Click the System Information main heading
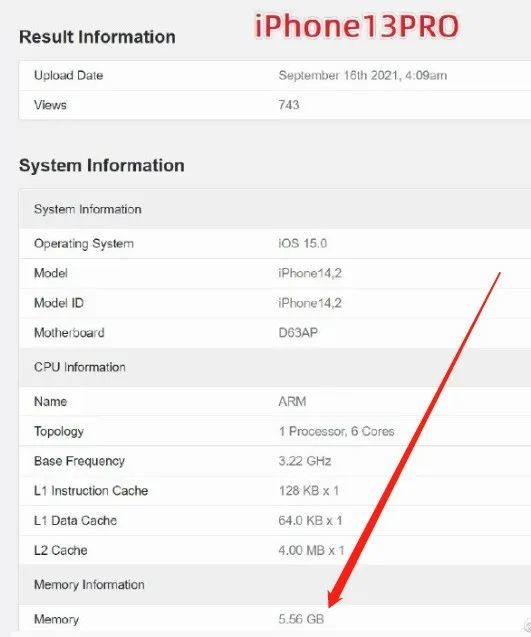This screenshot has height=637, width=531. tap(102, 166)
